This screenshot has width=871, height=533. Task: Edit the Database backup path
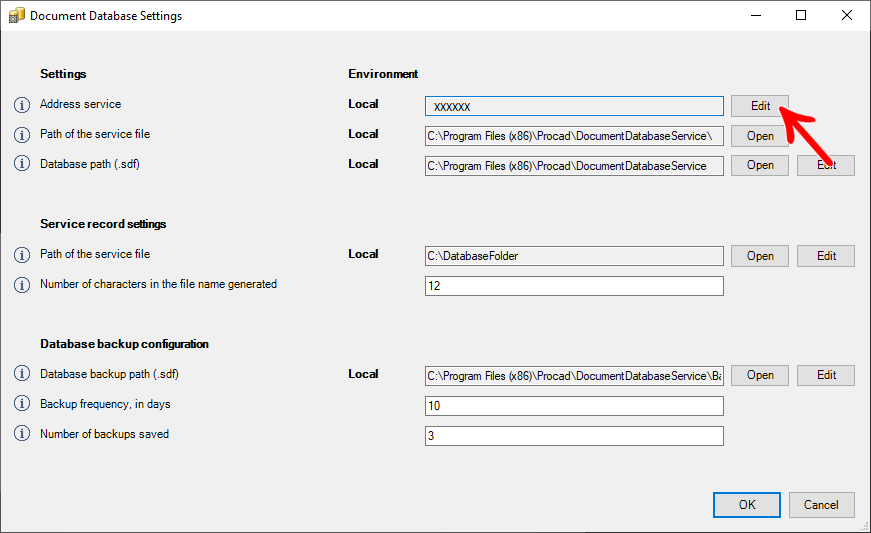coord(826,375)
